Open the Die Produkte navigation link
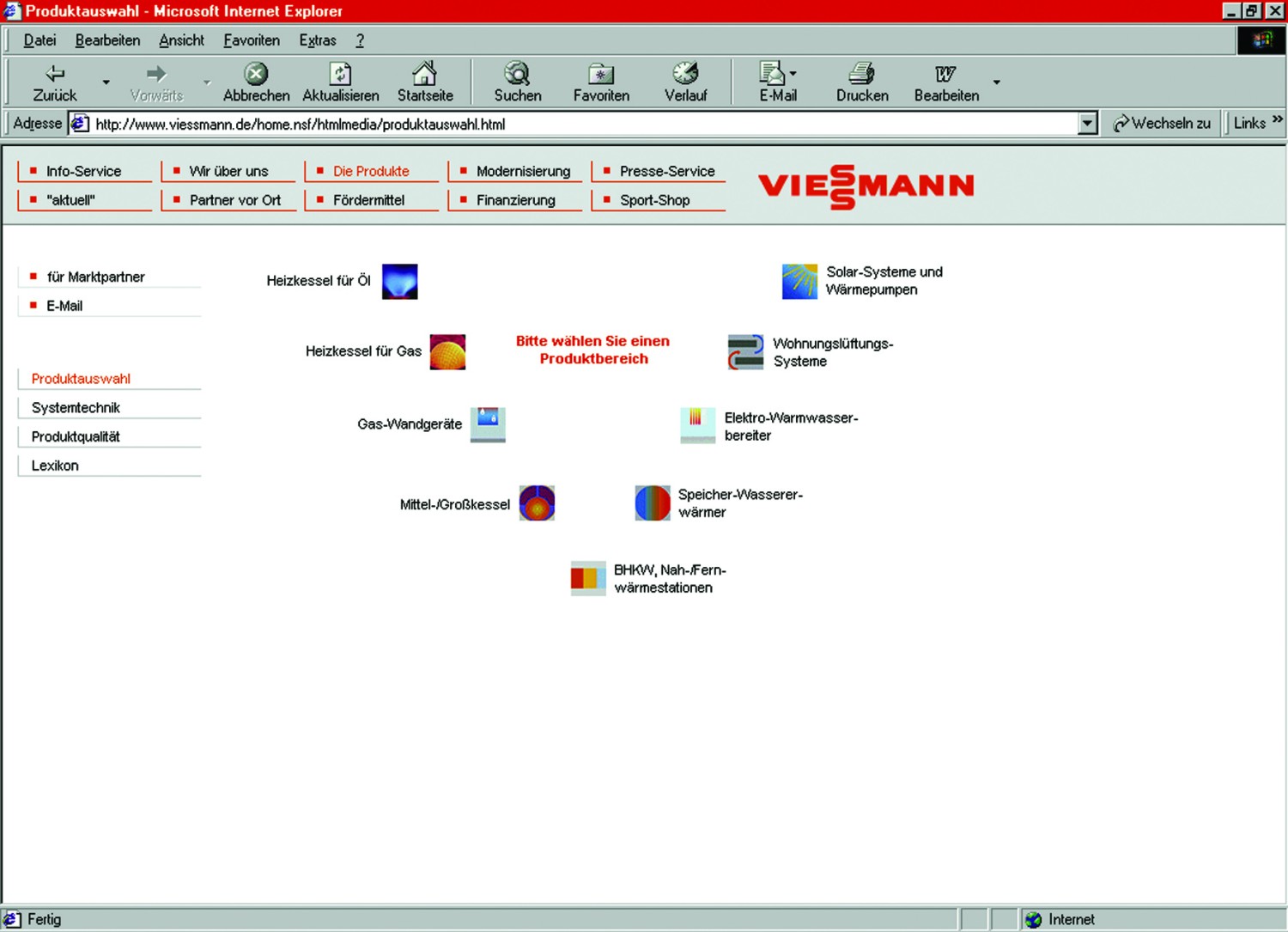Viewport: 1288px width, 932px height. [x=371, y=171]
